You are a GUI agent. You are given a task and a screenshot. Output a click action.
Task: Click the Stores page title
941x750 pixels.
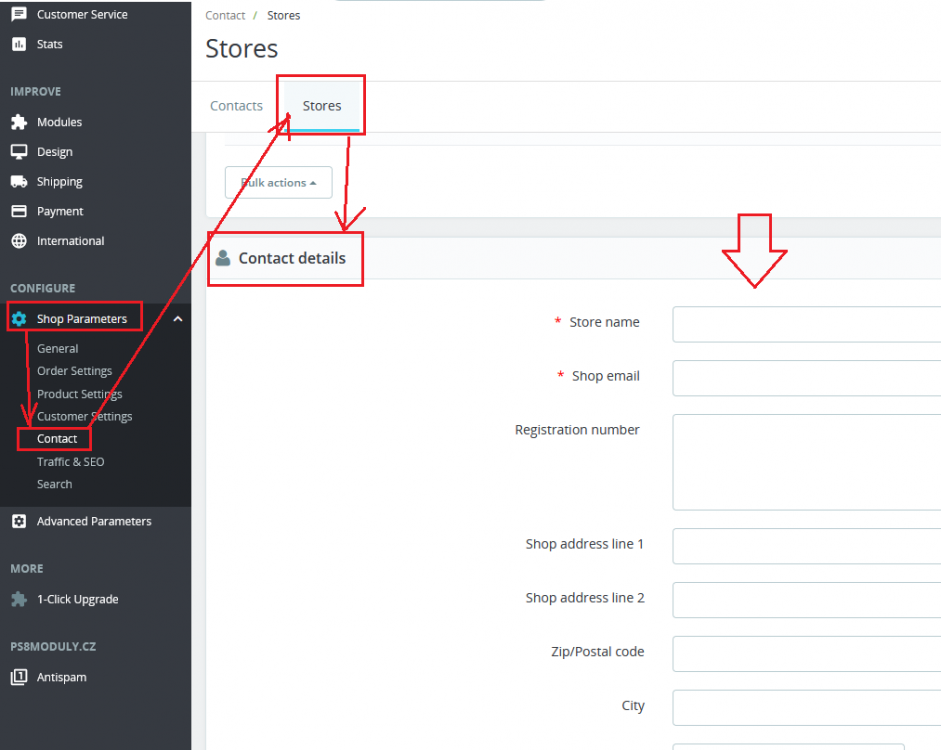click(242, 49)
